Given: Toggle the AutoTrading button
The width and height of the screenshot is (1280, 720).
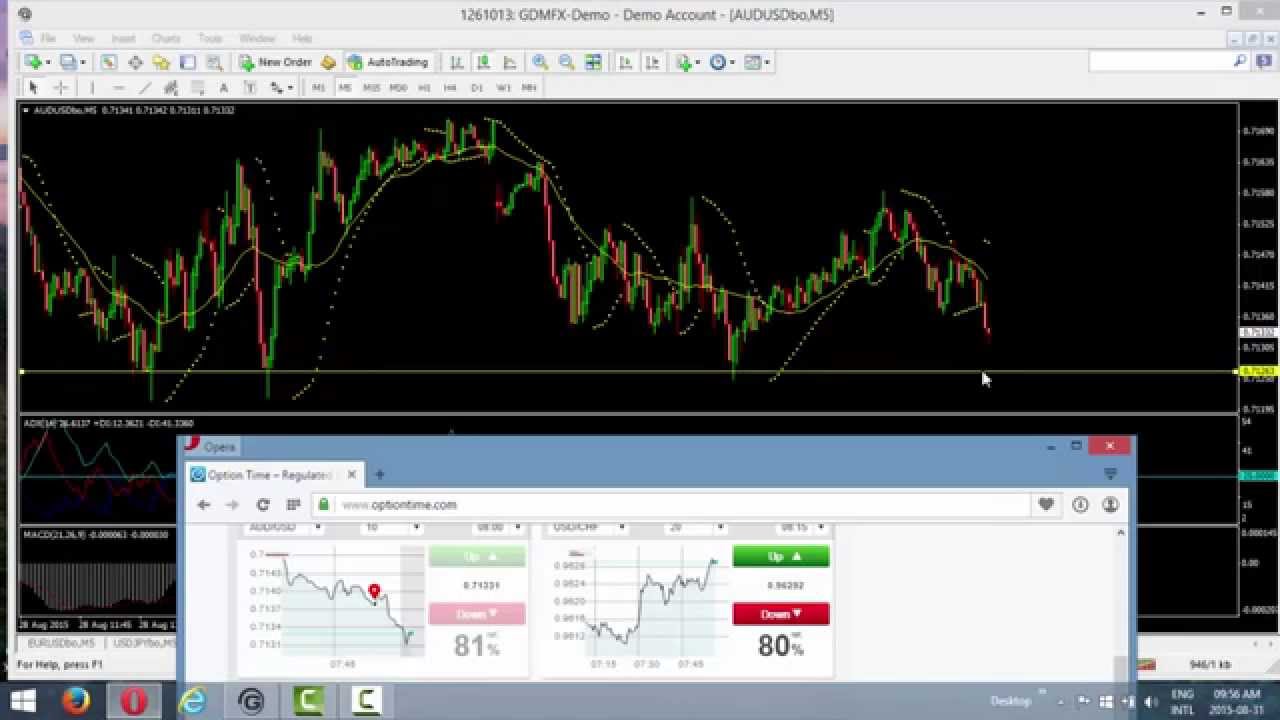Looking at the screenshot, I should coord(388,62).
